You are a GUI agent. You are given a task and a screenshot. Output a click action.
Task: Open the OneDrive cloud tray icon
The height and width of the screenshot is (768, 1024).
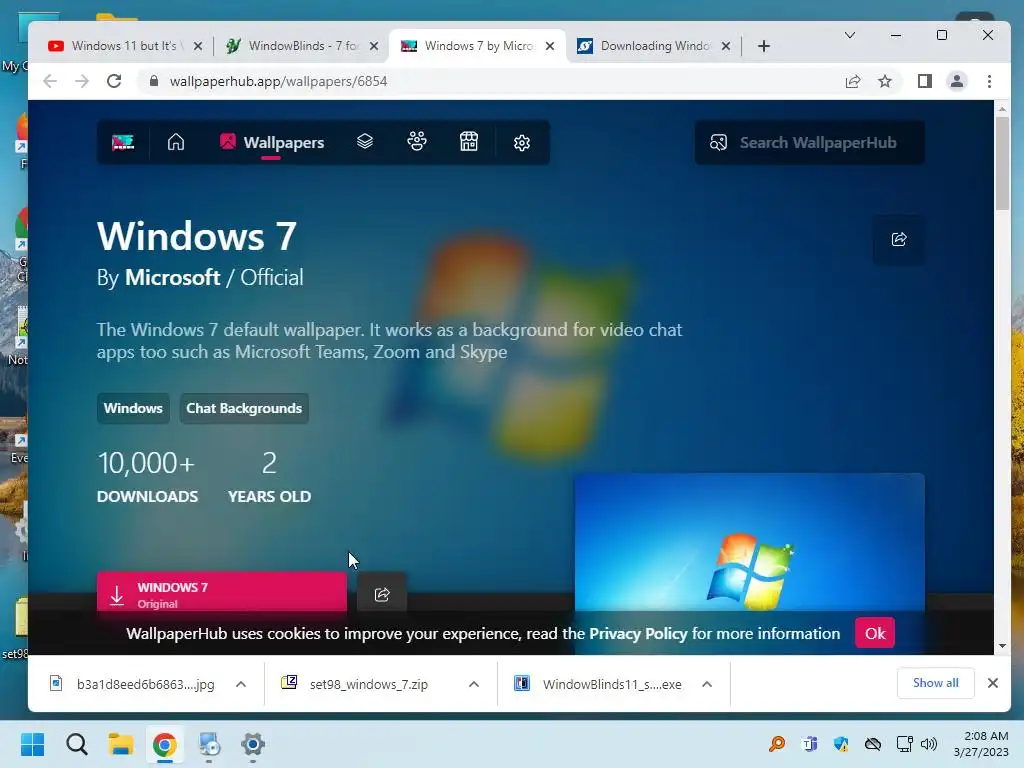click(x=873, y=744)
